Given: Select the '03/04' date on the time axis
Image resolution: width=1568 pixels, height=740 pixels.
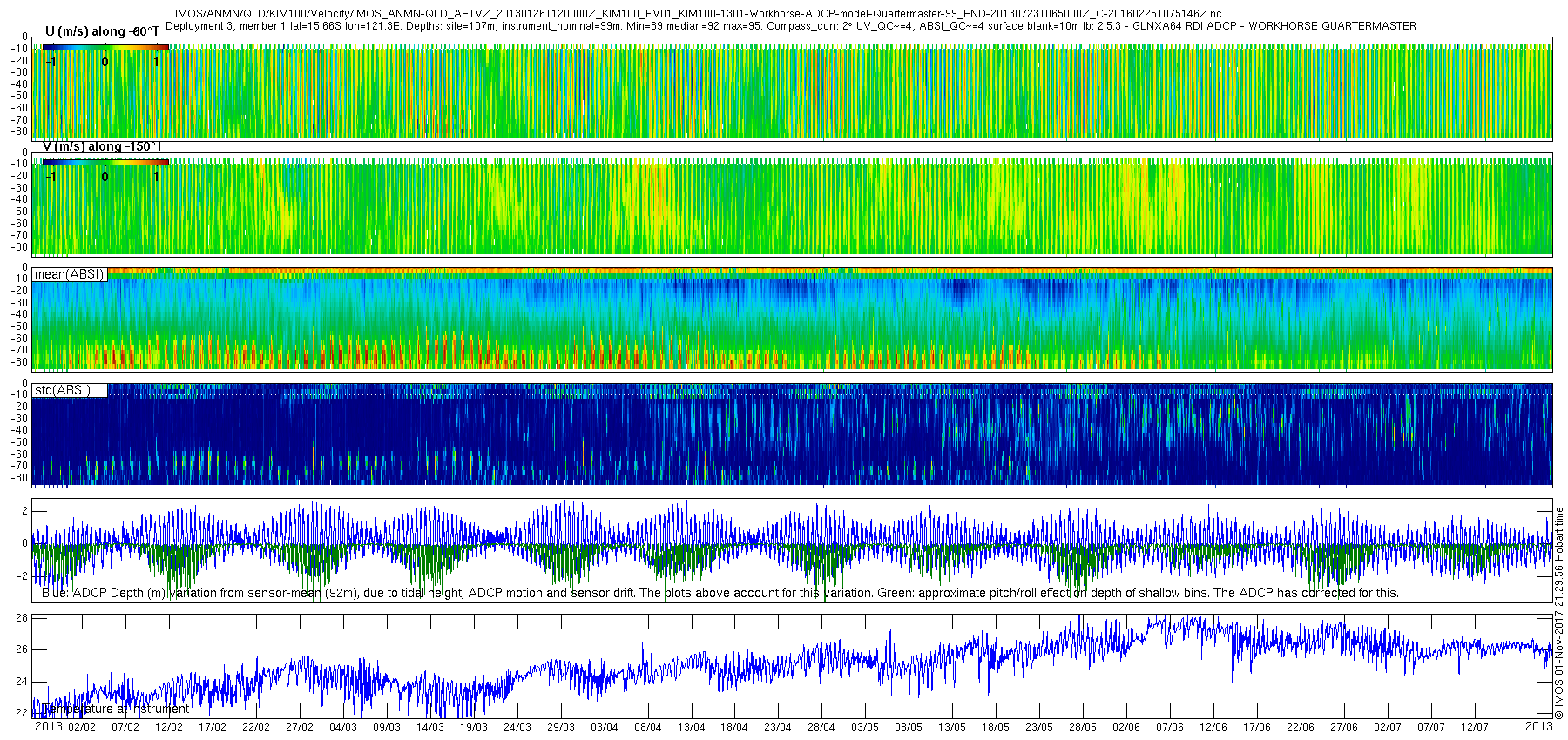Looking at the screenshot, I should pyautogui.click(x=605, y=728).
